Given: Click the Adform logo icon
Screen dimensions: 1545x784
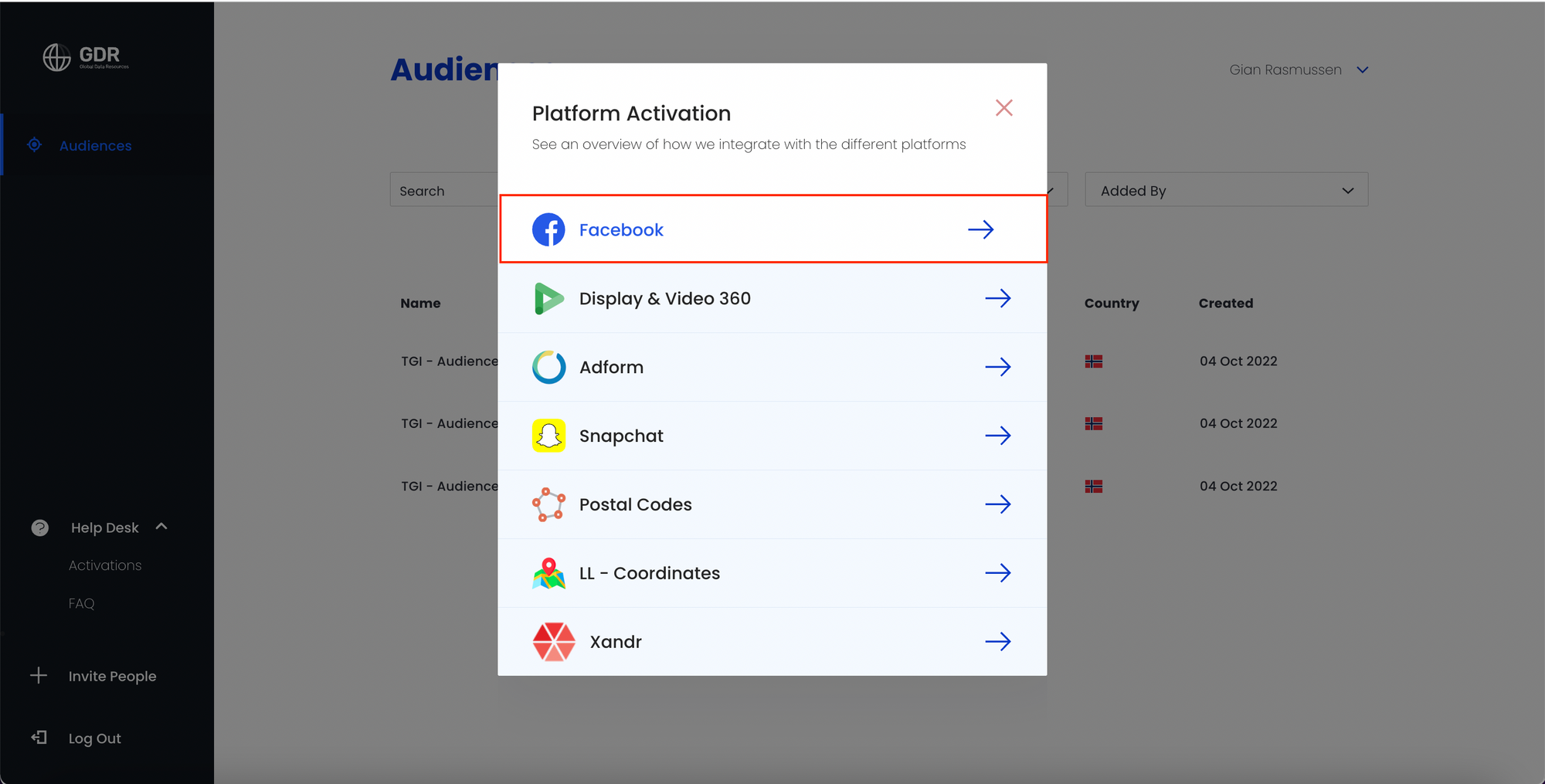Looking at the screenshot, I should point(548,367).
